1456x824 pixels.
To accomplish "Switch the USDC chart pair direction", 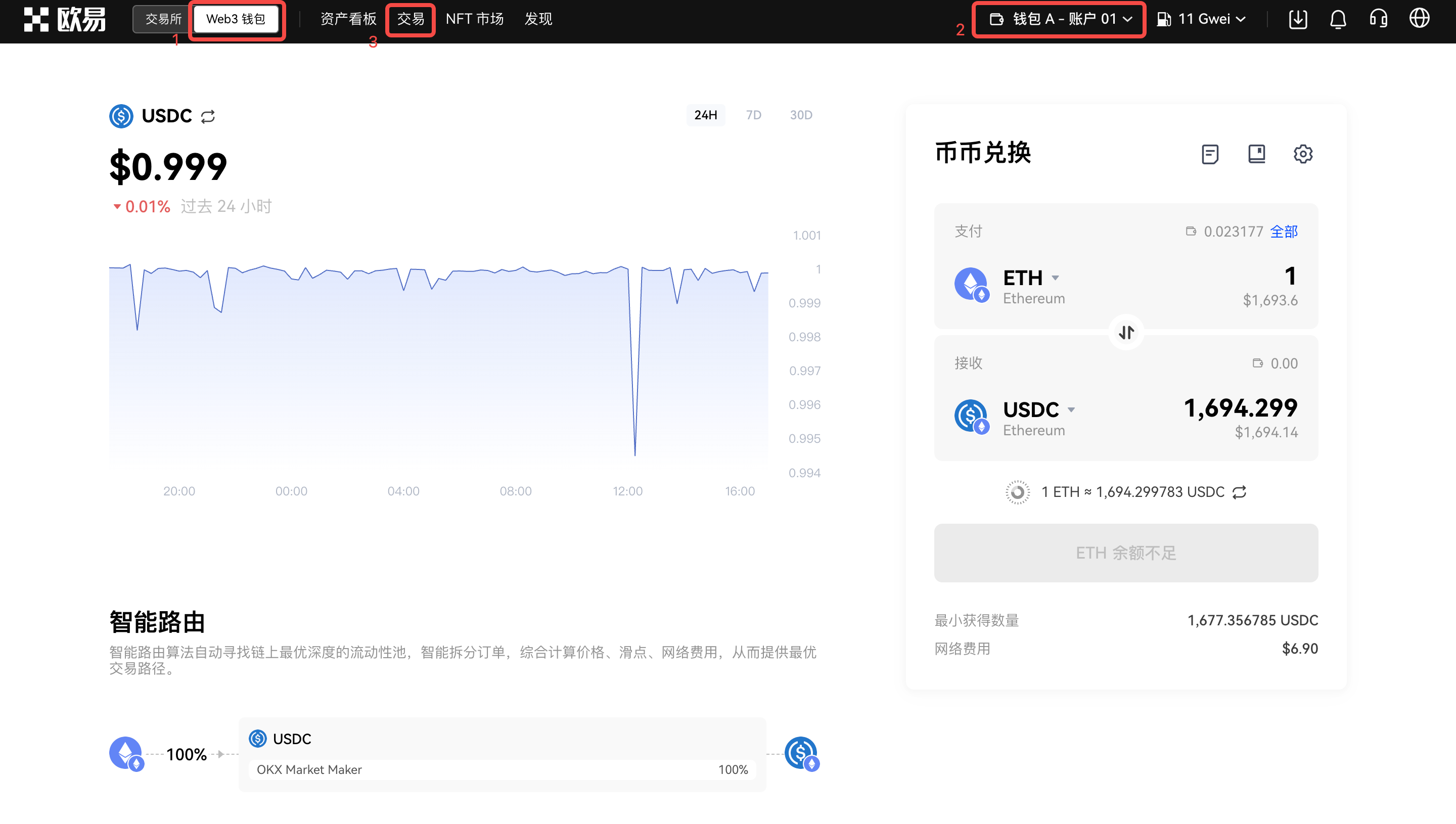I will 208,117.
